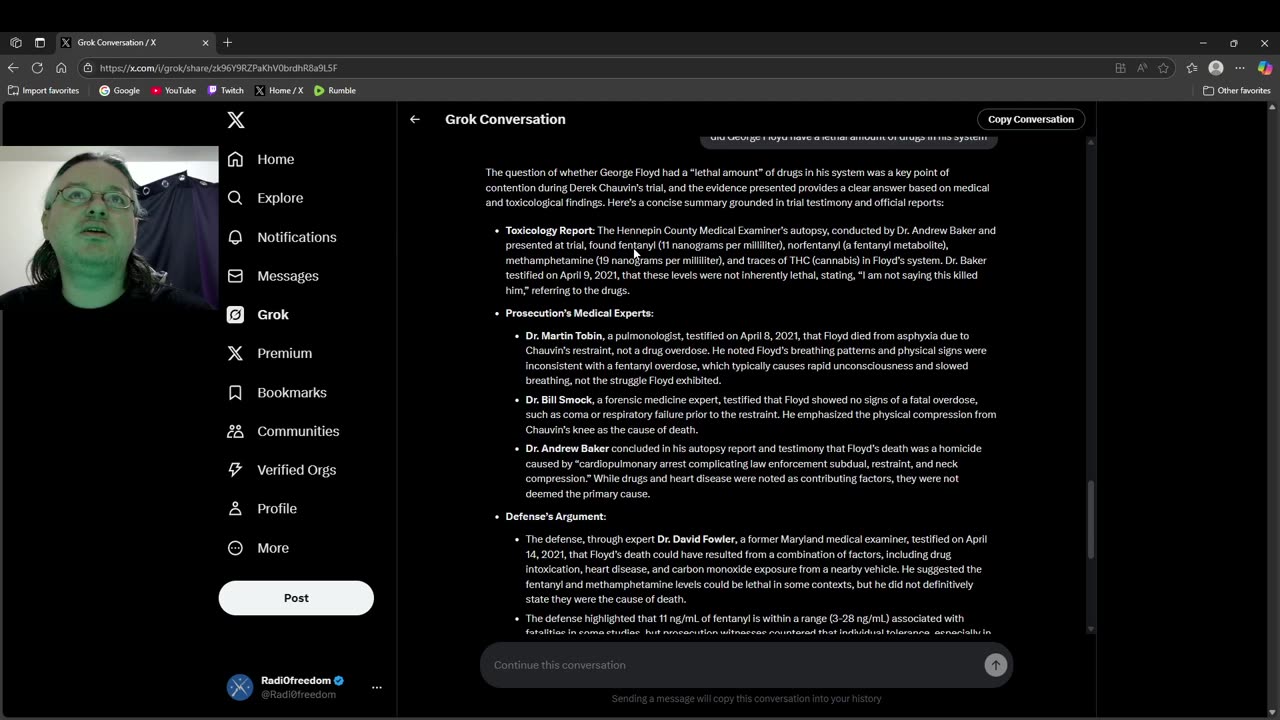Select the Grok icon in sidebar
This screenshot has width=1280, height=720.
tap(235, 314)
